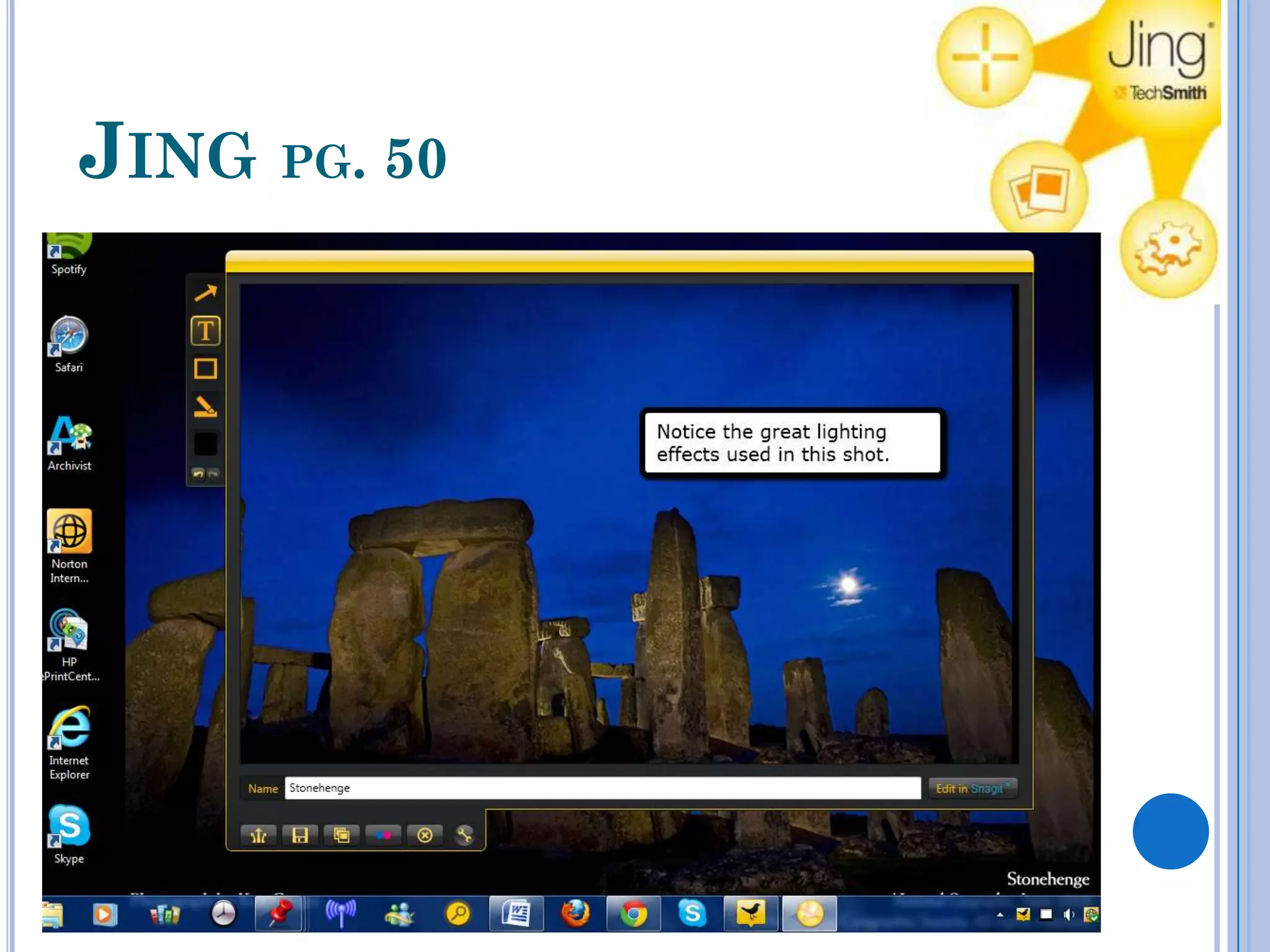The height and width of the screenshot is (952, 1270).
Task: Select the Frame rectangle tool
Action: tap(205, 369)
